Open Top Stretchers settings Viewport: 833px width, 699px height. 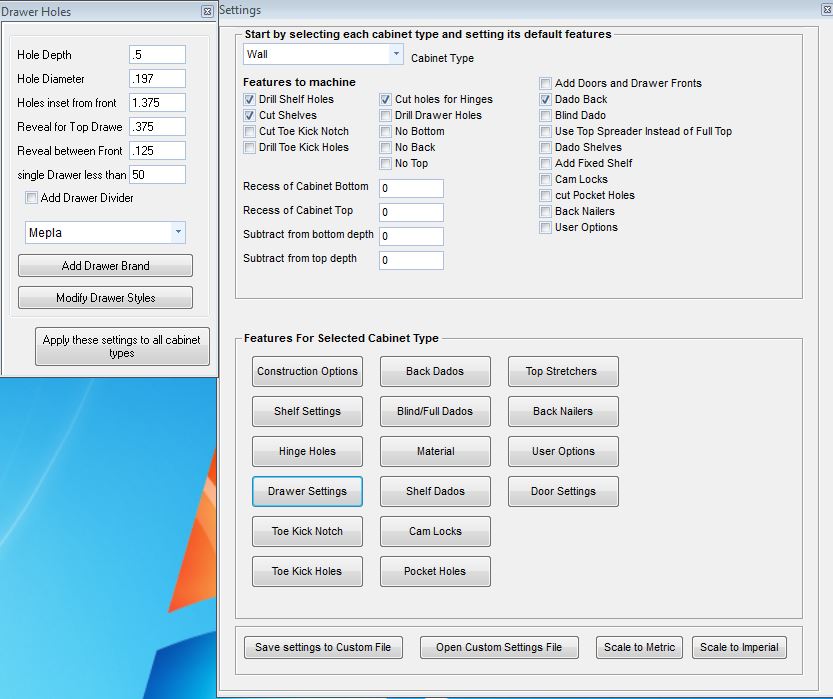[563, 371]
